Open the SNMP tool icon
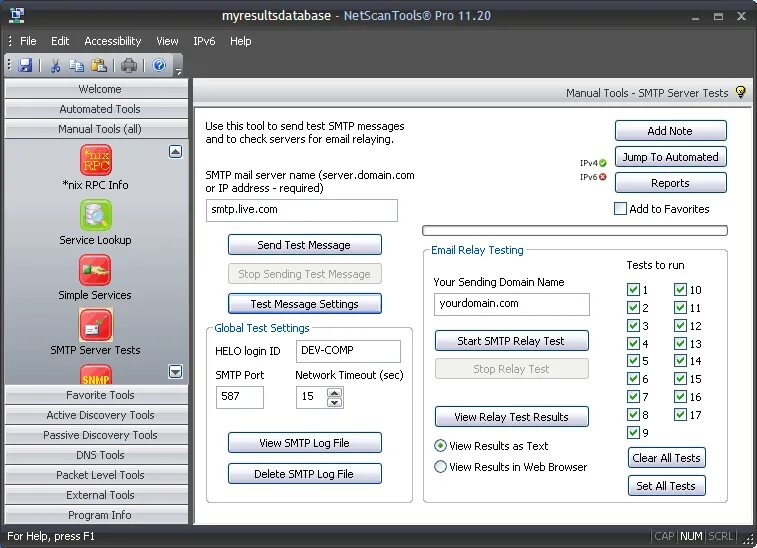Screen dimensions: 757x548 pos(96,375)
